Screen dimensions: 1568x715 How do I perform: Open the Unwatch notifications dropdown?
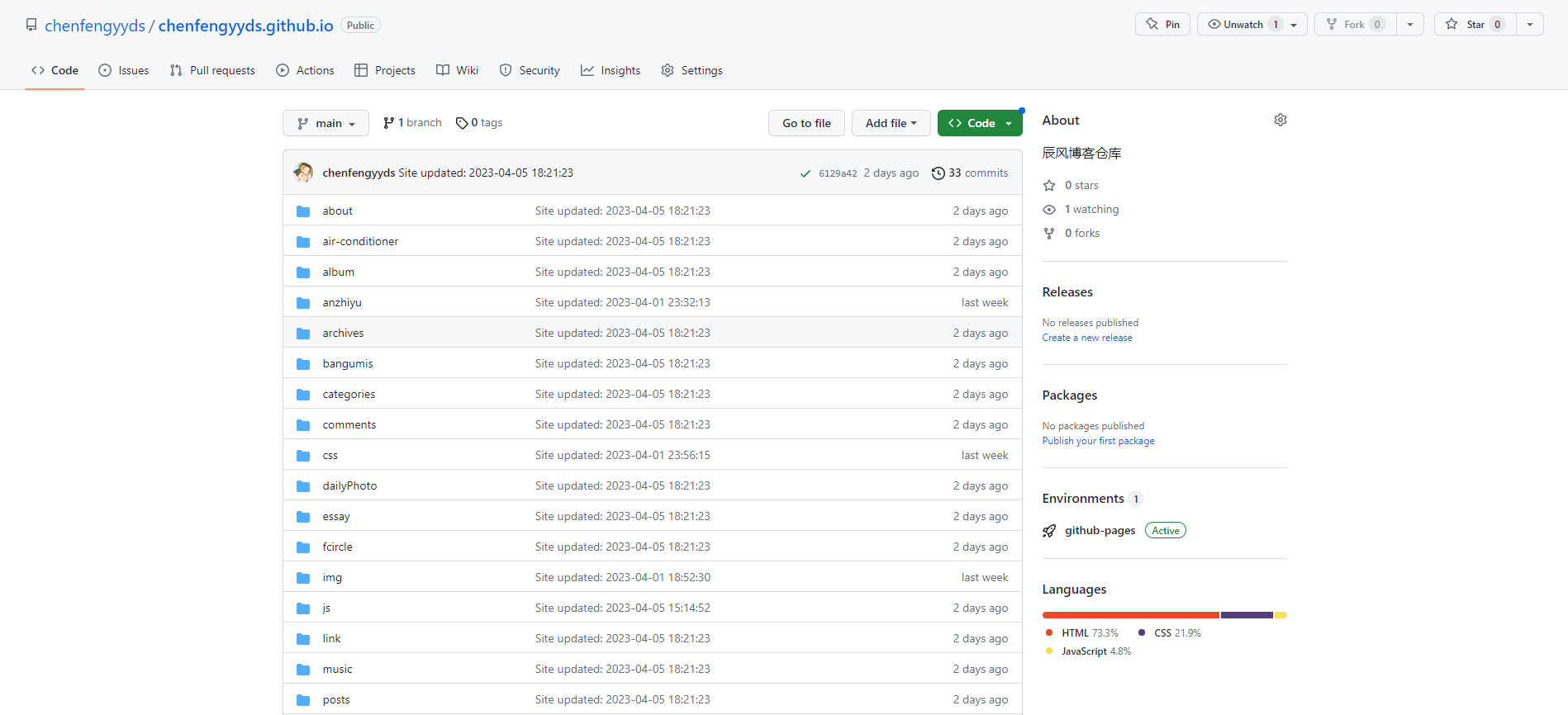(1252, 25)
